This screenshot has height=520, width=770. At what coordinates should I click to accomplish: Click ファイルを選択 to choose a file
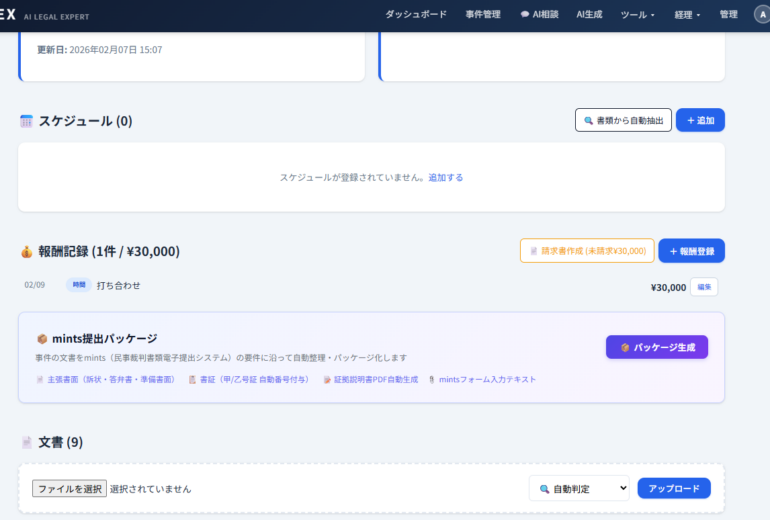69,489
